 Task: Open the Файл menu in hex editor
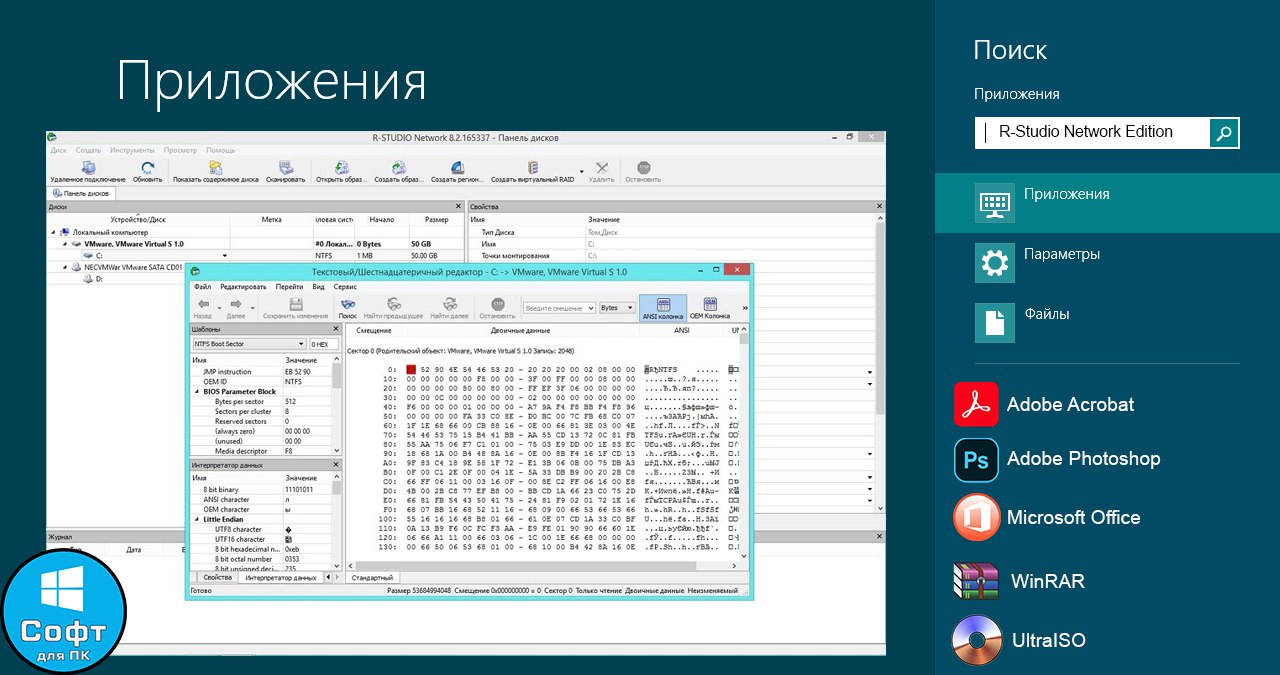203,286
